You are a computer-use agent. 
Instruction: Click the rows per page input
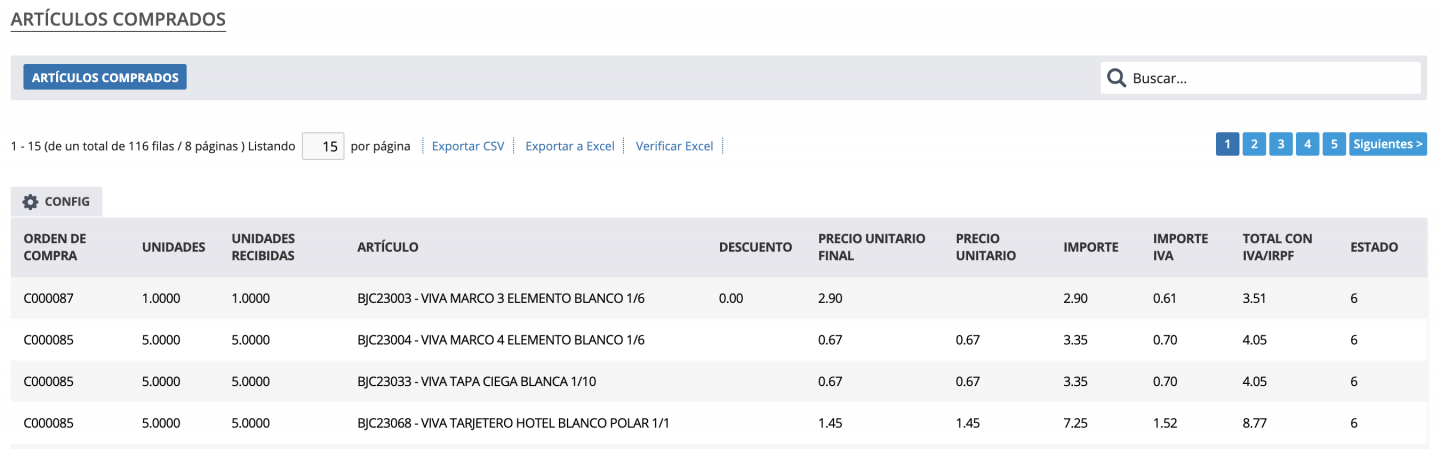323,146
